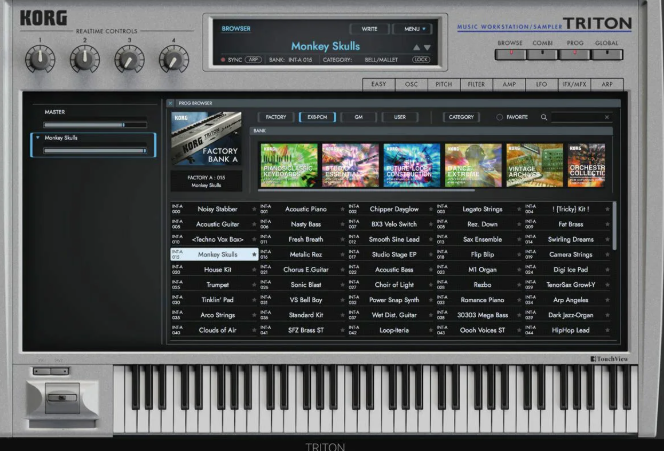Click realtime control knob 1

pos(40,59)
